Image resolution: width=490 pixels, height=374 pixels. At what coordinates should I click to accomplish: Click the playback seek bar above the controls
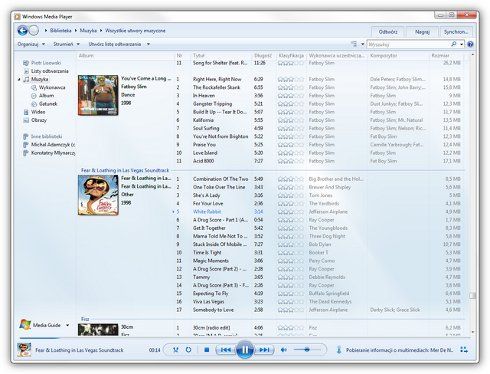(x=245, y=338)
